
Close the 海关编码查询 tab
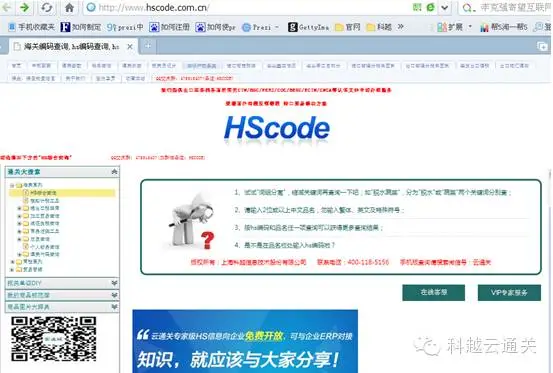pos(130,47)
